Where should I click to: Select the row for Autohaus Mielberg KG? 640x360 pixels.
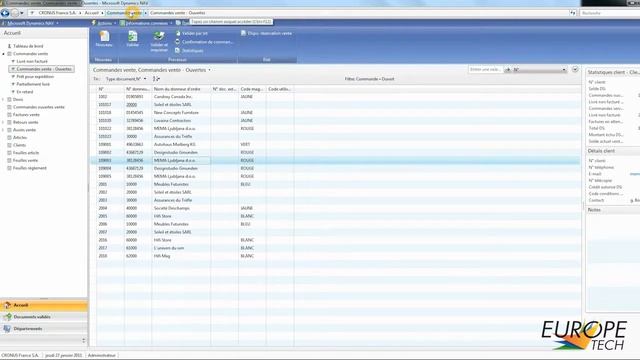pyautogui.click(x=335, y=144)
